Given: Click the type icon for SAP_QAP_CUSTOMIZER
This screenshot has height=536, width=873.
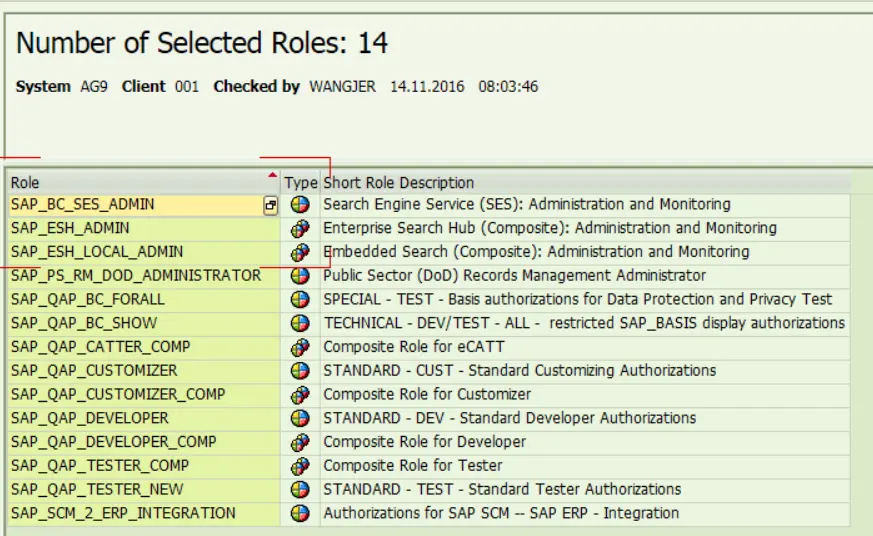Looking at the screenshot, I should point(300,371).
